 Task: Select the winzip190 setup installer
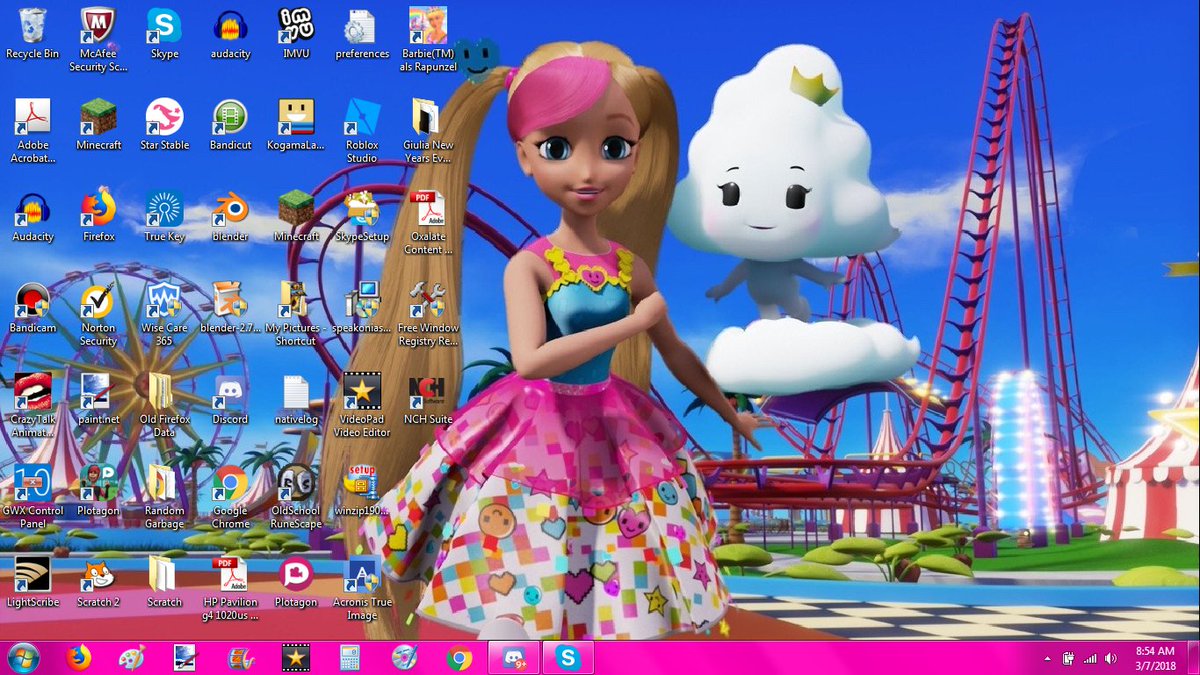(x=362, y=490)
